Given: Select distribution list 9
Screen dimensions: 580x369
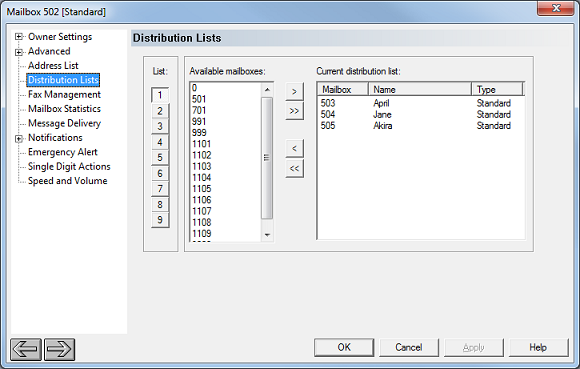Looking at the screenshot, I should [160, 220].
